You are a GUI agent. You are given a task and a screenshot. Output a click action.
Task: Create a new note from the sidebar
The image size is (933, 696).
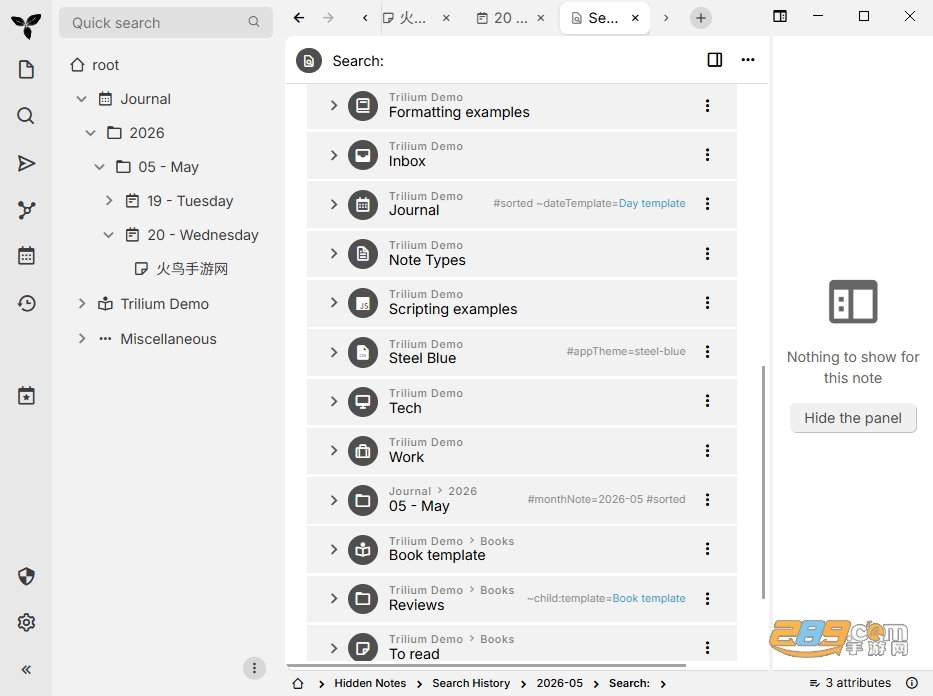(x=26, y=70)
